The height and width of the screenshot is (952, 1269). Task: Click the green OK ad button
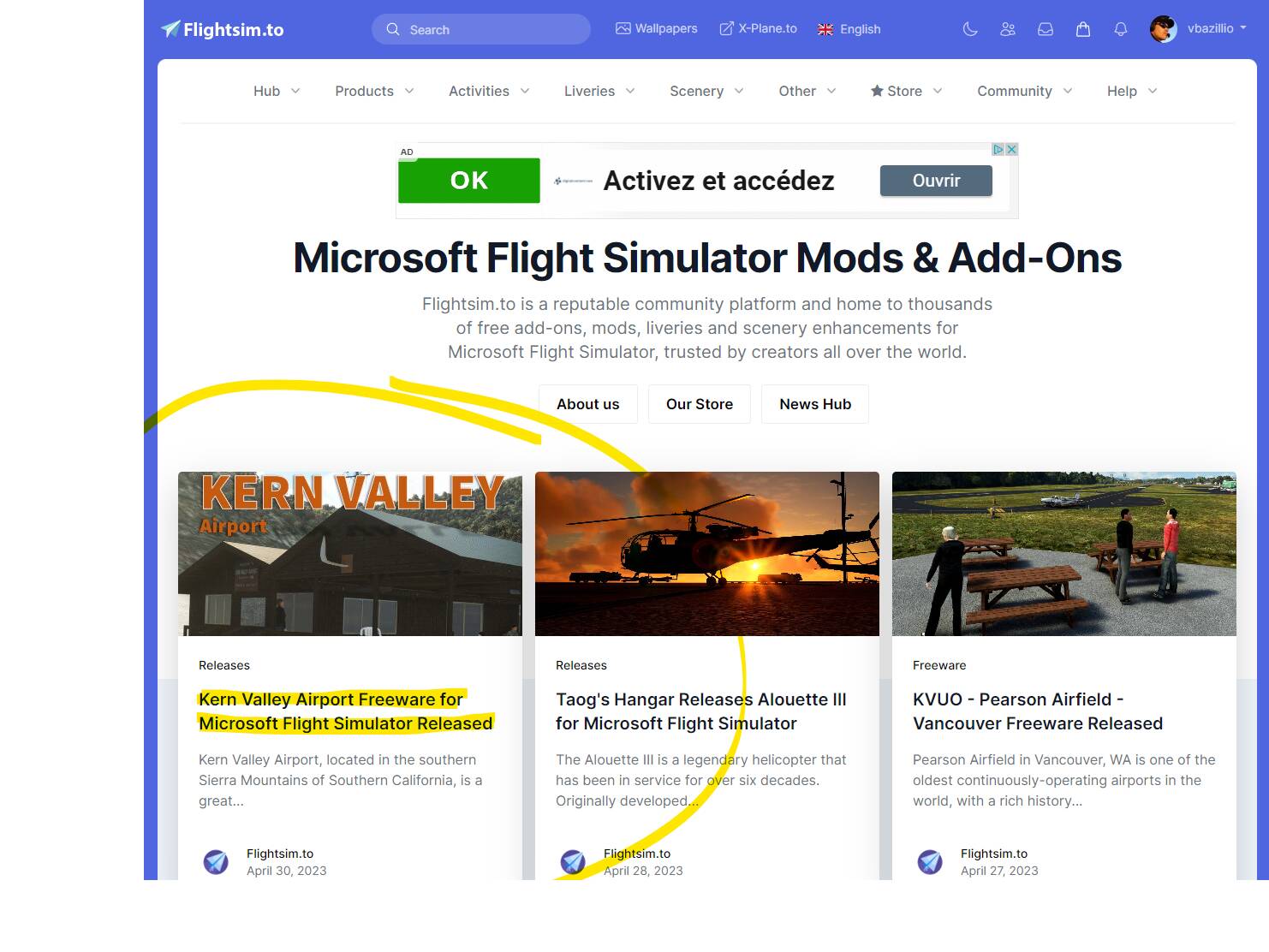click(x=469, y=181)
